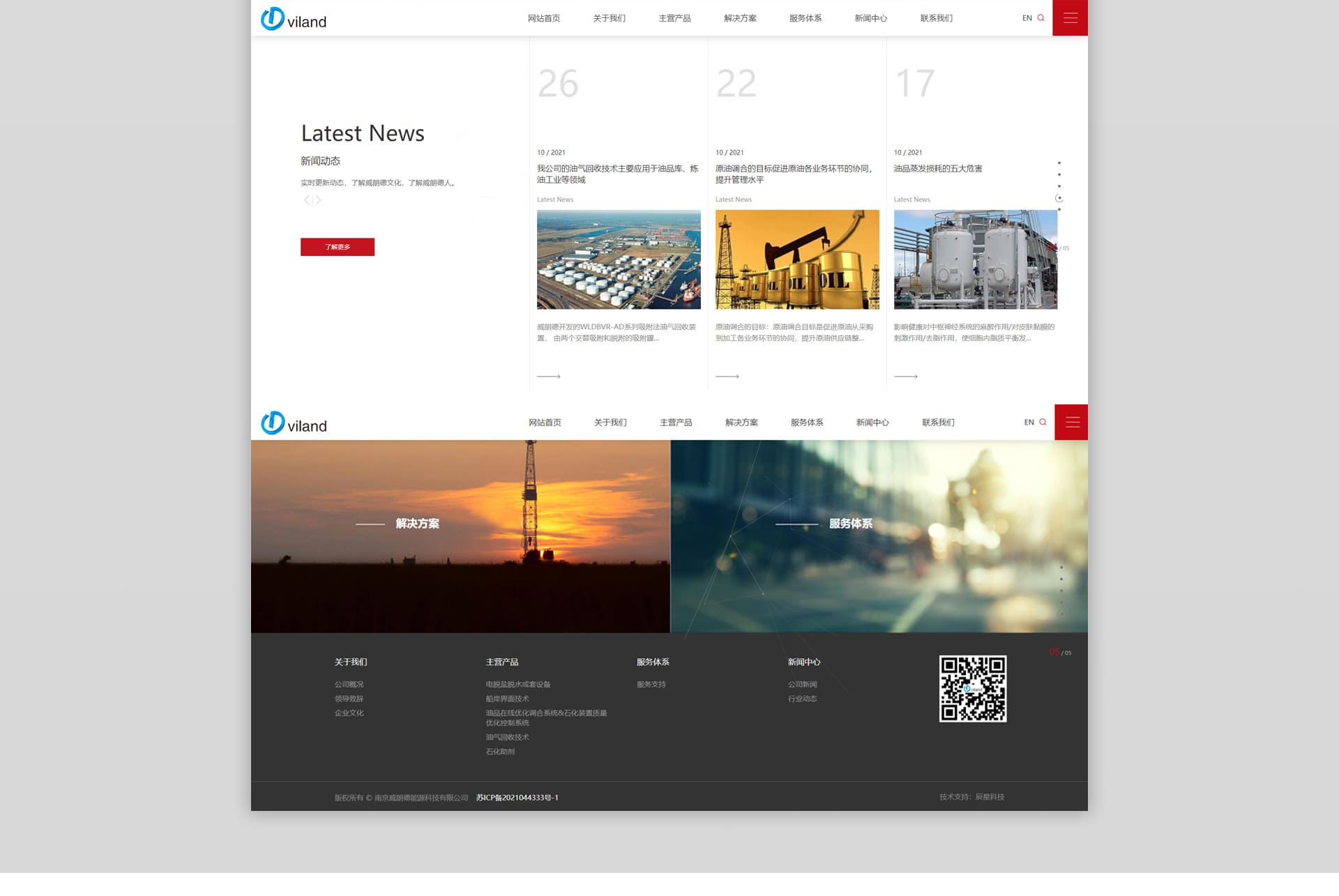Viewport: 1339px width, 896px height.
Task: Select the ringed active dot in the news page indicator
Action: point(1059,198)
